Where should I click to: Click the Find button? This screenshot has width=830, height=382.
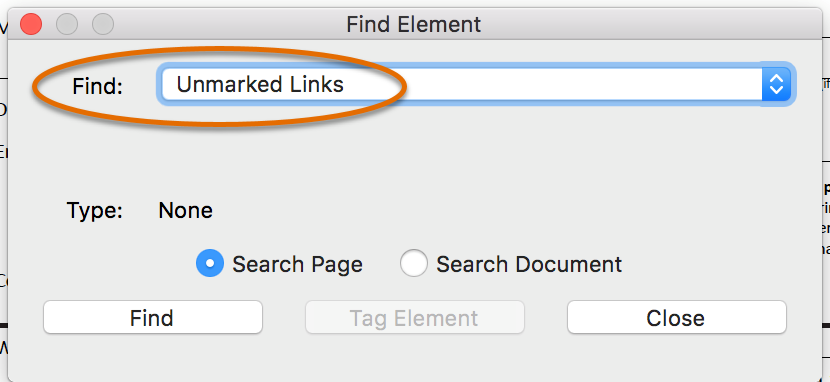pos(152,317)
